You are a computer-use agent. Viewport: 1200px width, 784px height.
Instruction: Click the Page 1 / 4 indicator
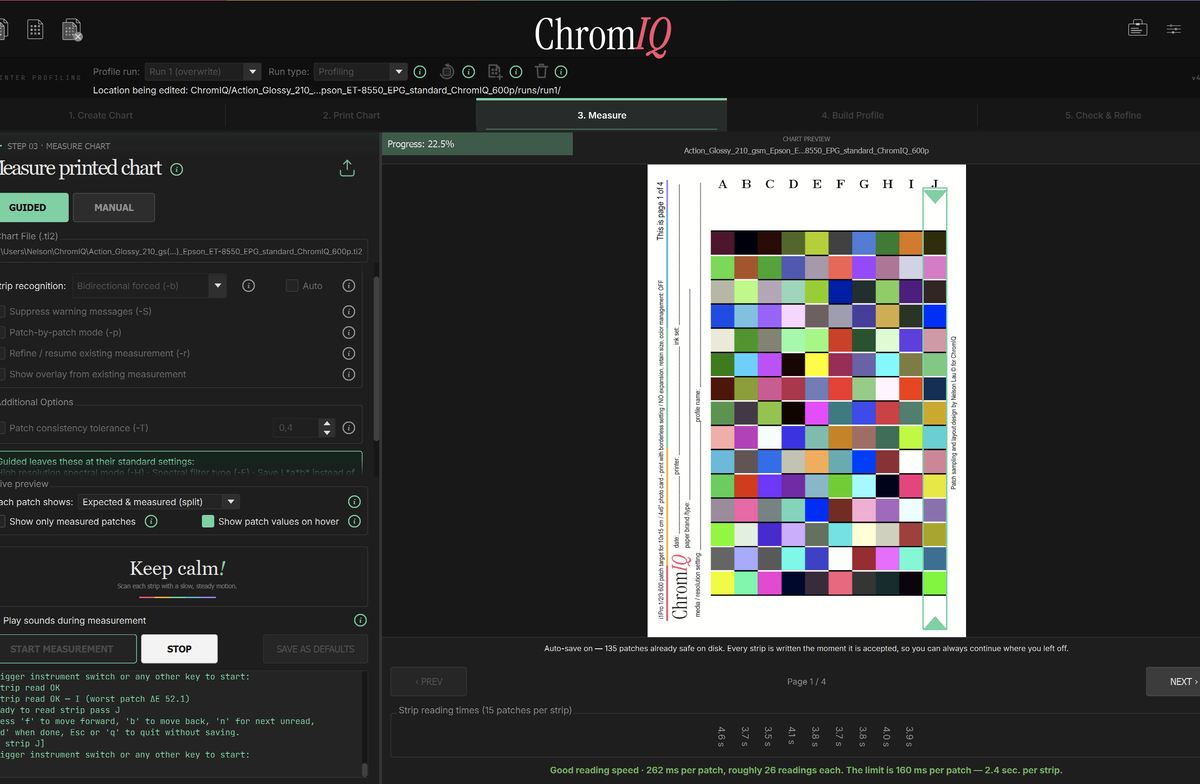point(805,681)
